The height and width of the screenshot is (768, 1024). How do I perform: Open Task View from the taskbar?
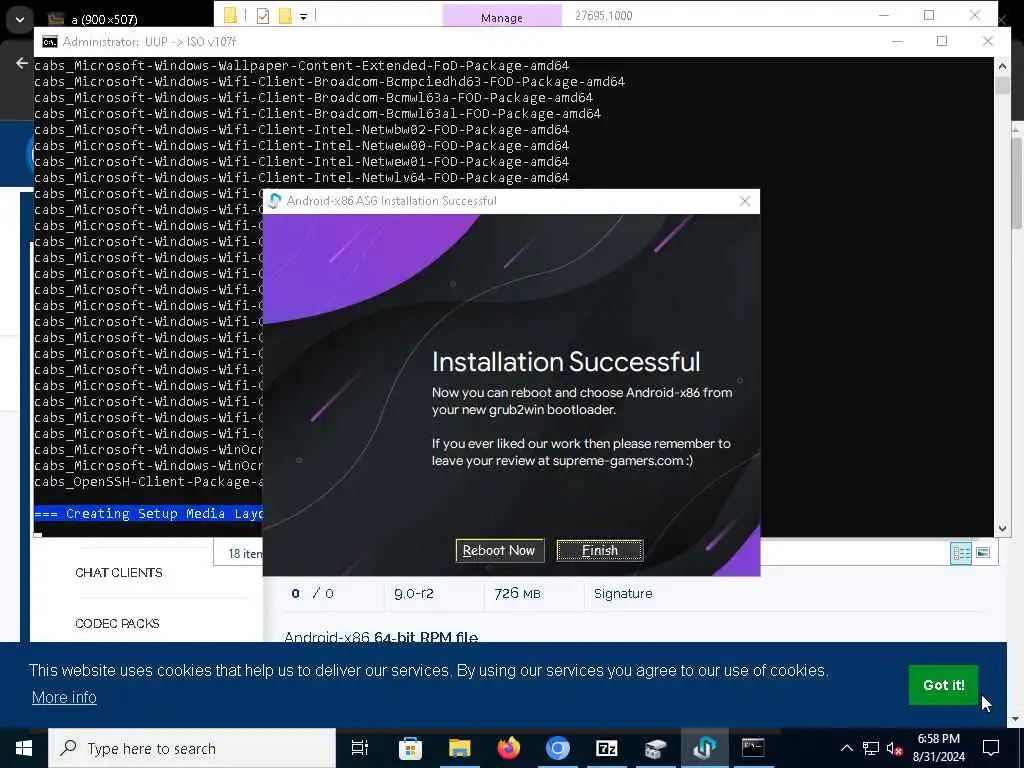360,748
